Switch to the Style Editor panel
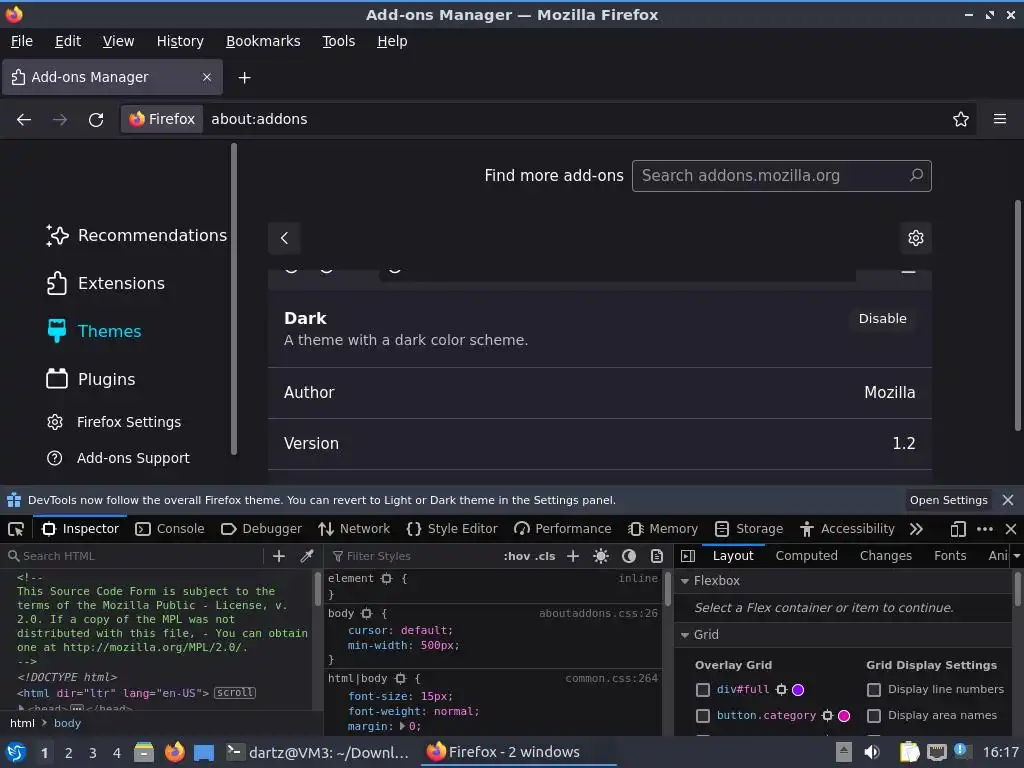 [x=452, y=529]
